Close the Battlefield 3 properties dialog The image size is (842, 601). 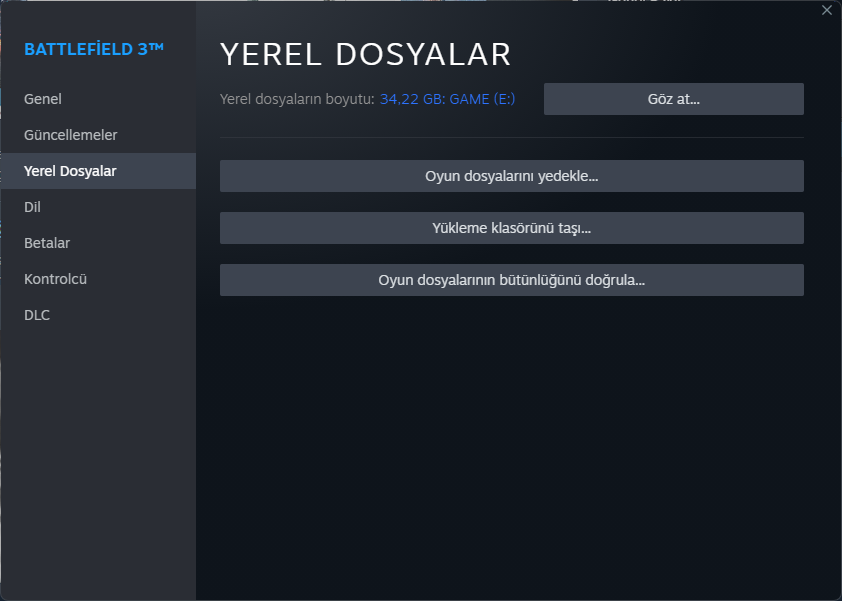(x=826, y=10)
